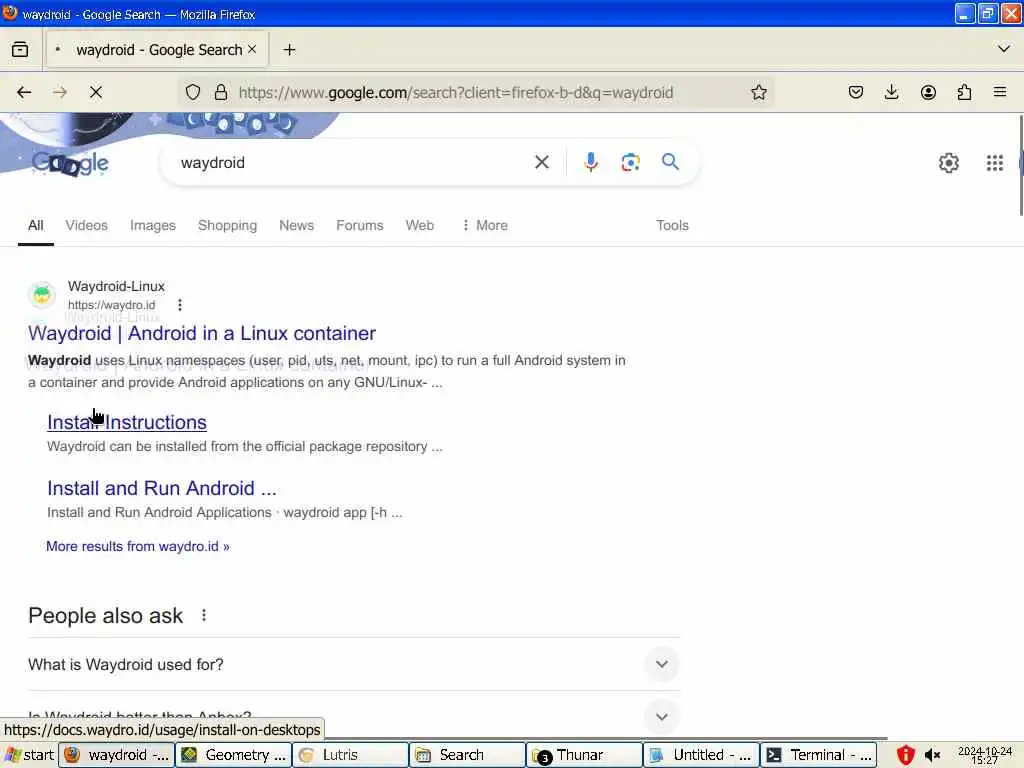Switch to Terminal taskbar window
Screen dimensions: 1024x768
pos(818,755)
